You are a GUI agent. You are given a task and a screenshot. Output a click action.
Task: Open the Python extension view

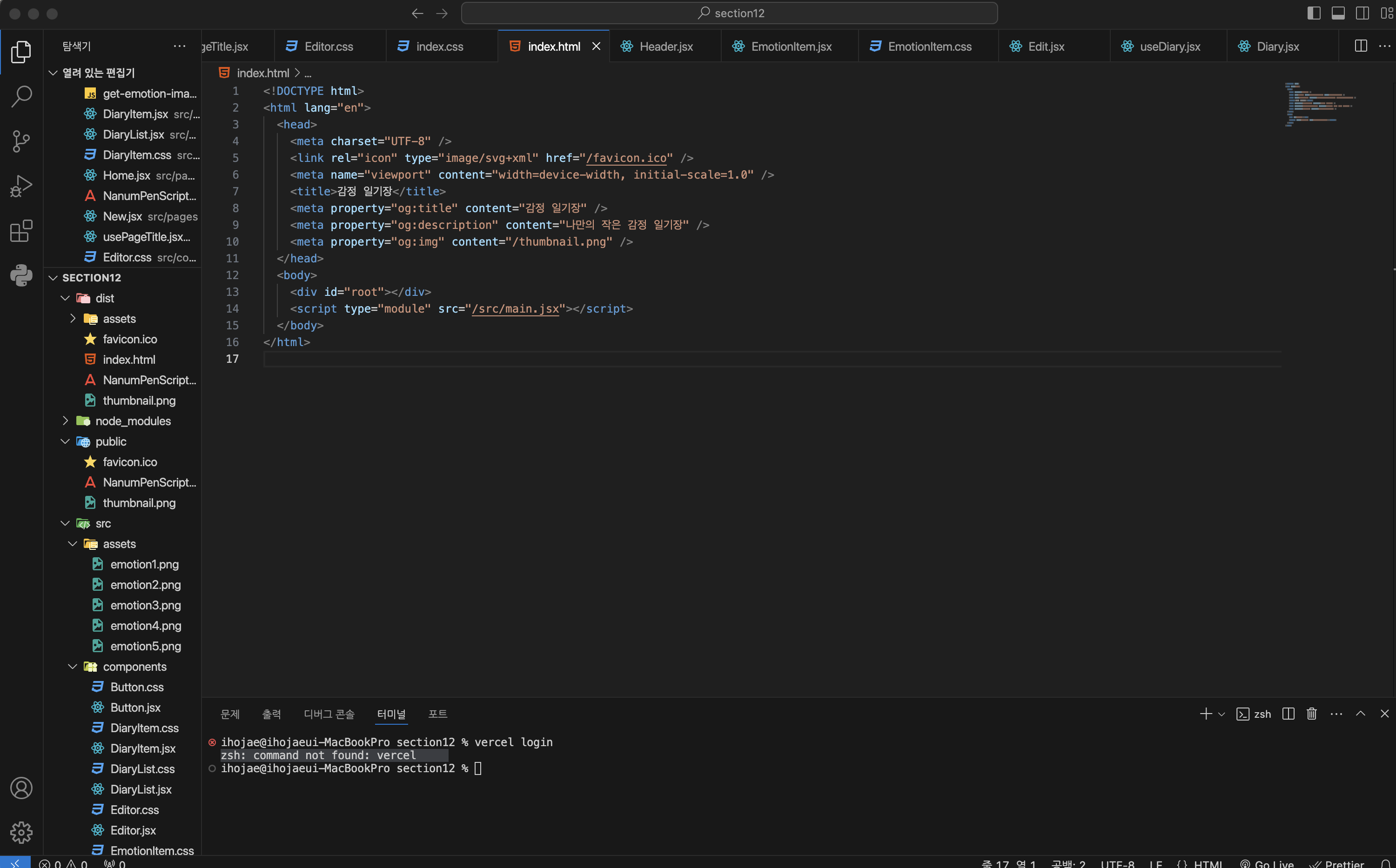[21, 275]
